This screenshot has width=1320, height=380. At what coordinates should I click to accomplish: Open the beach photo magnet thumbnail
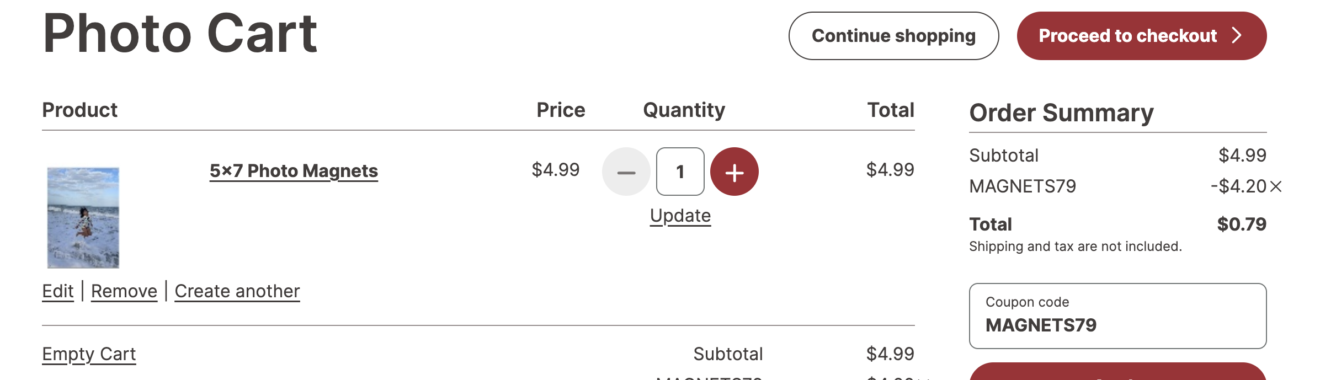coord(83,218)
